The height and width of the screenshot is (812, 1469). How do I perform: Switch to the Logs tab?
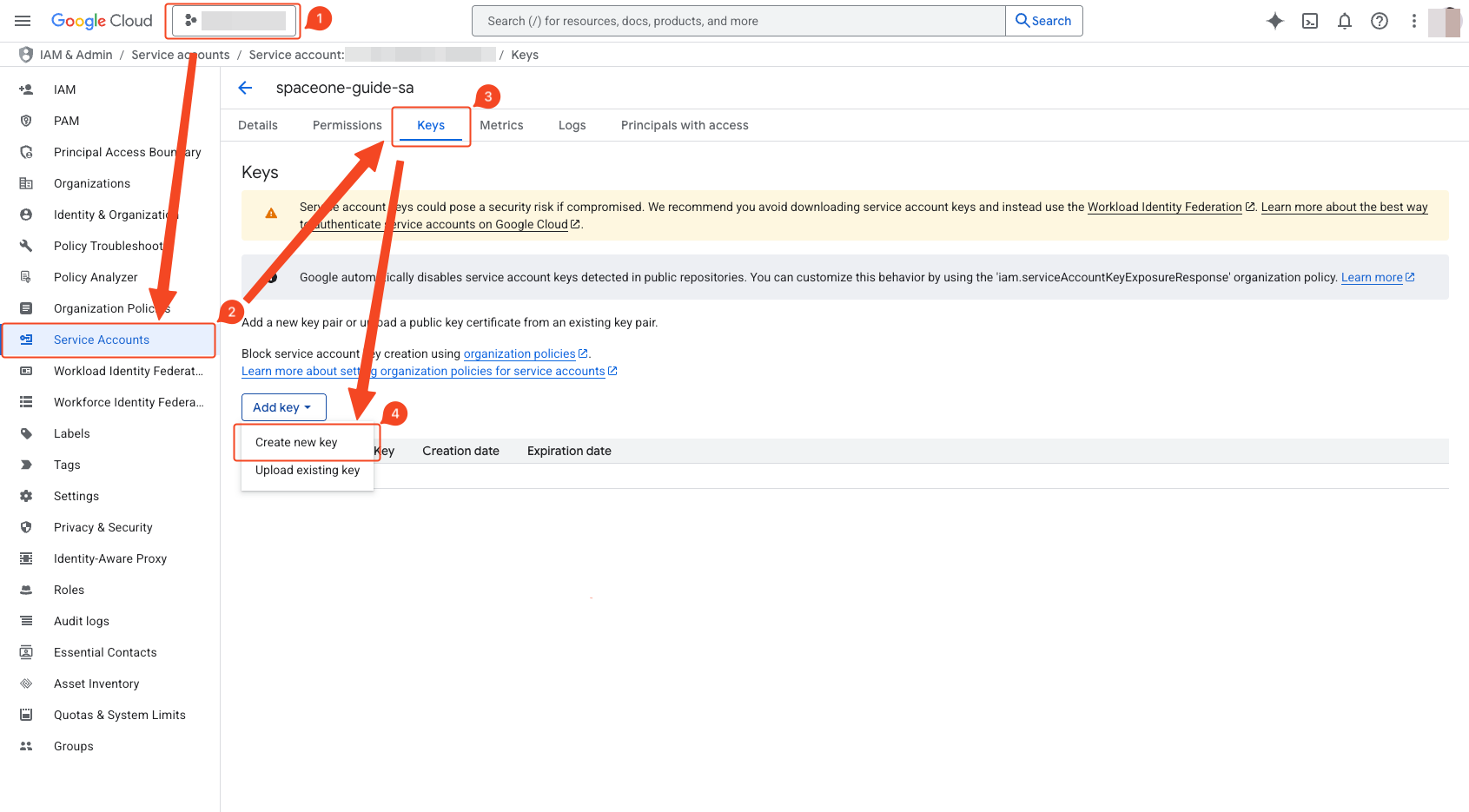coord(572,125)
